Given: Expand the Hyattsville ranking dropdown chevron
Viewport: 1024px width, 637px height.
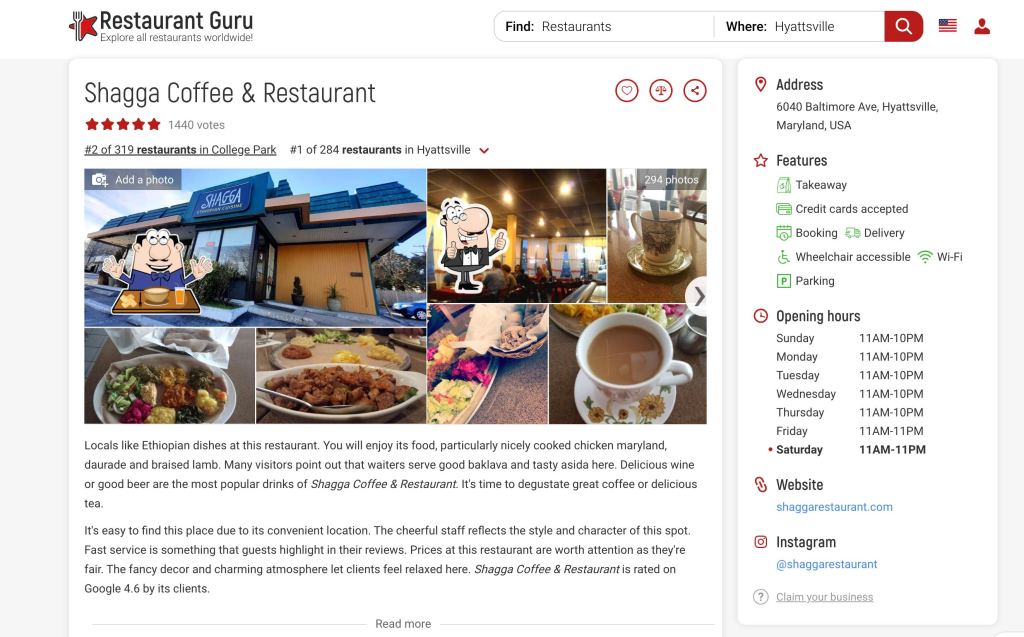Looking at the screenshot, I should point(484,150).
